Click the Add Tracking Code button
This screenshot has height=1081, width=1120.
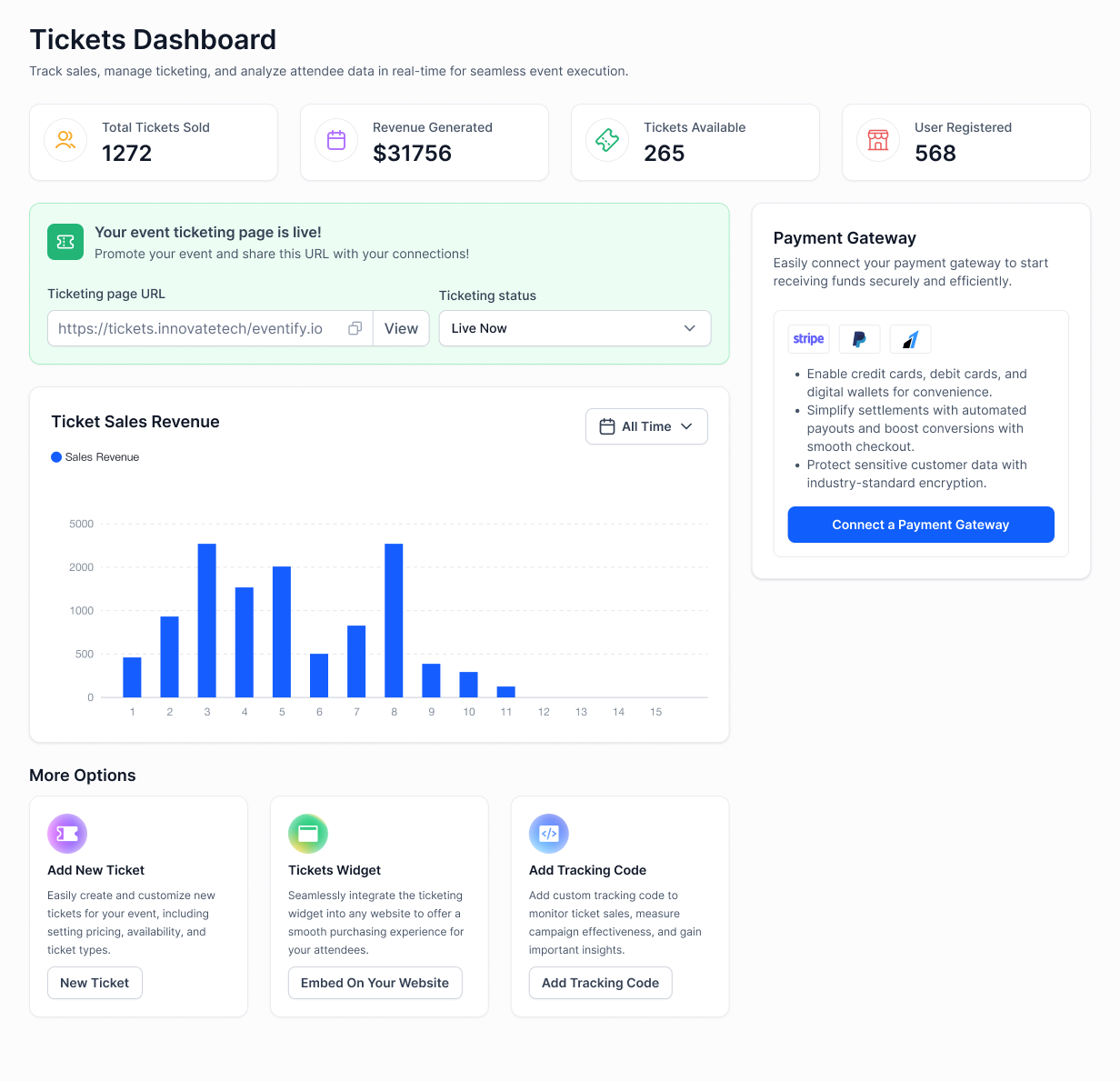pos(600,983)
